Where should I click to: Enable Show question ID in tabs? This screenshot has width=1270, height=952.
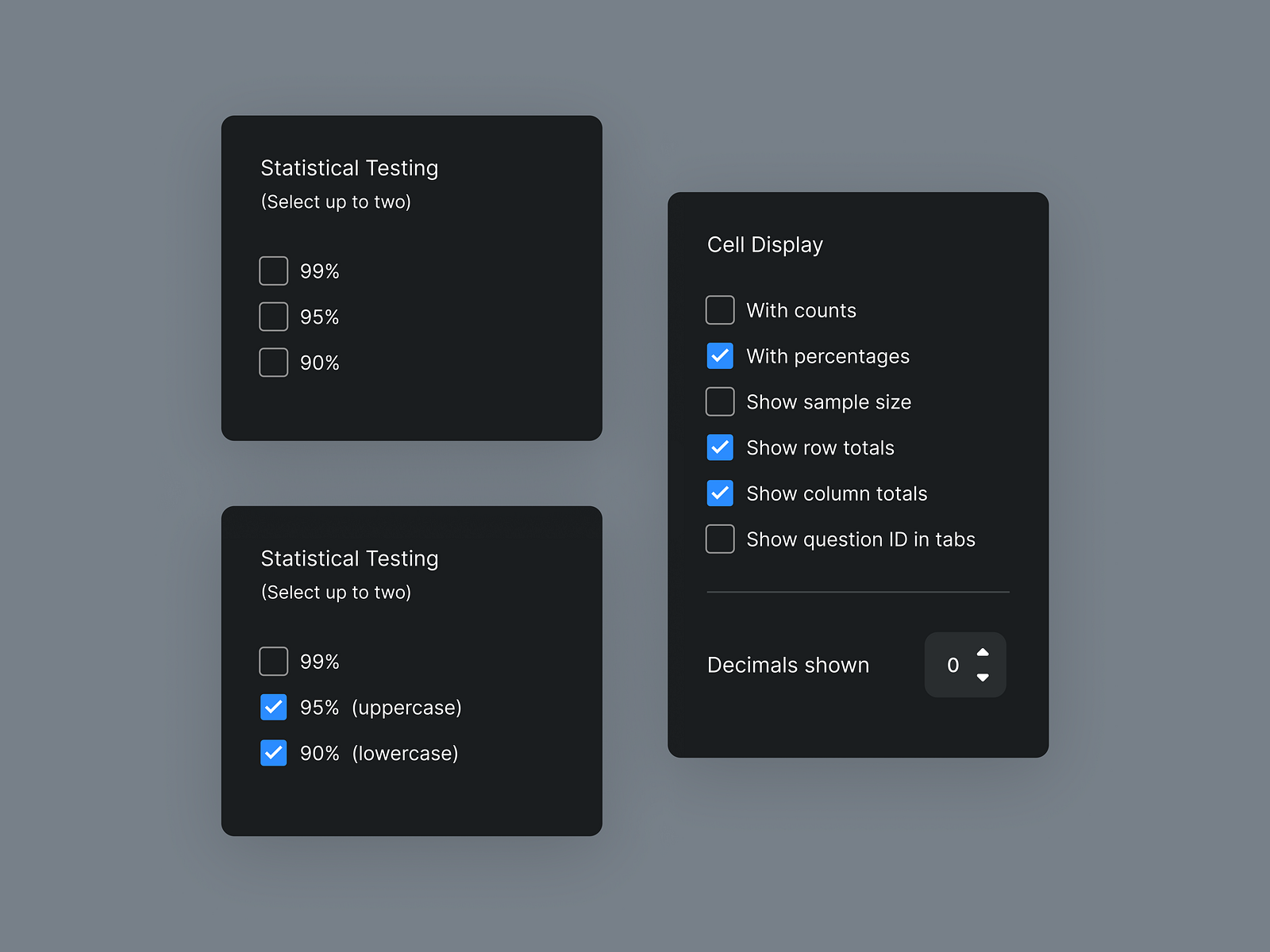click(720, 539)
